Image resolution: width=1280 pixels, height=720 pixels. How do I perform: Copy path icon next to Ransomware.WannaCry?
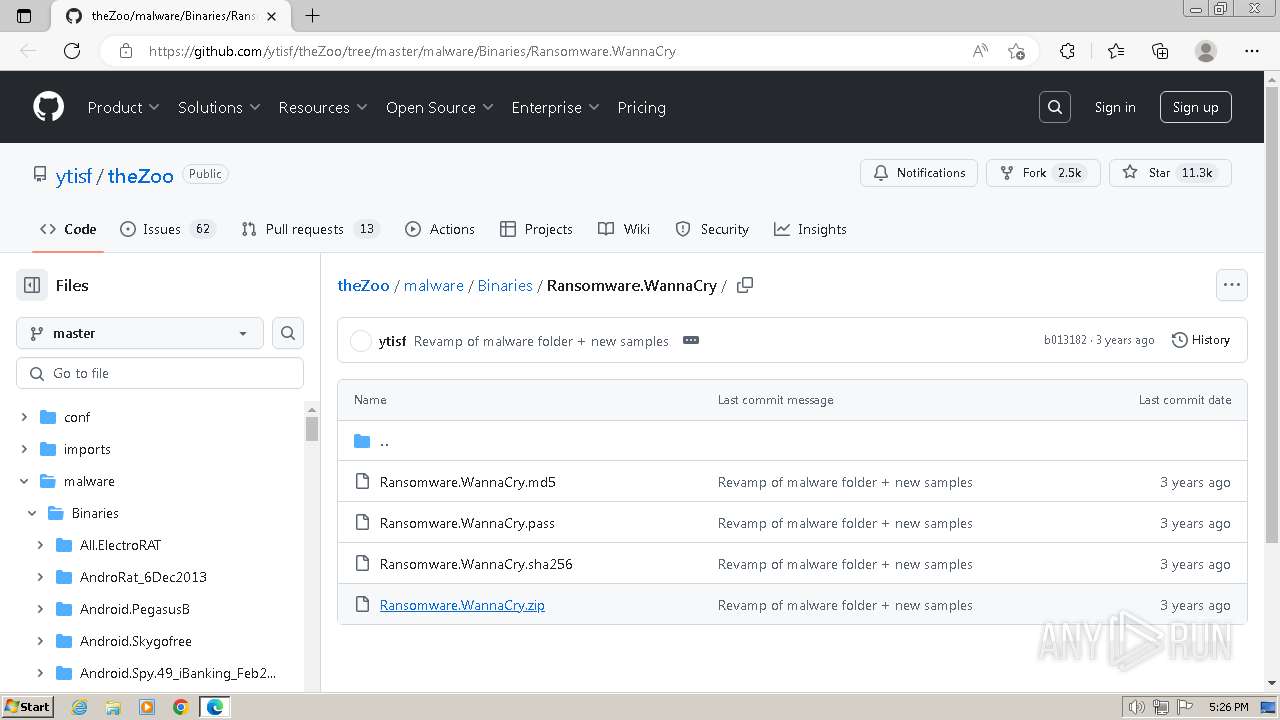(744, 285)
